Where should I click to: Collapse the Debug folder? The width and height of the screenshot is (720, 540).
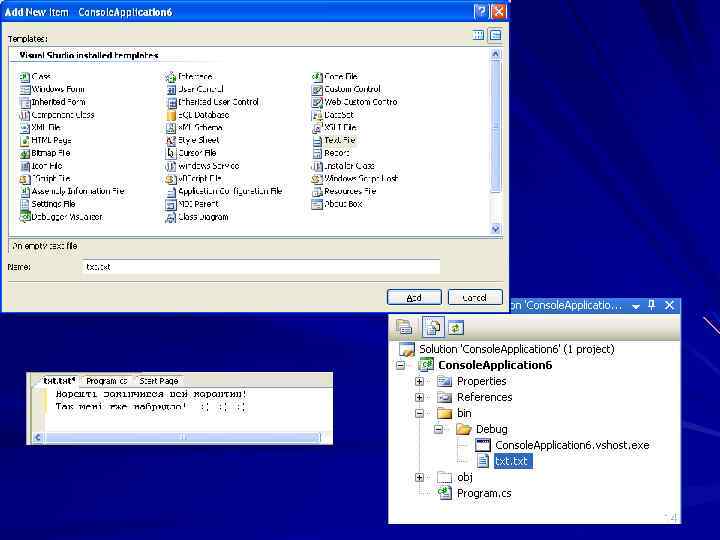439,429
